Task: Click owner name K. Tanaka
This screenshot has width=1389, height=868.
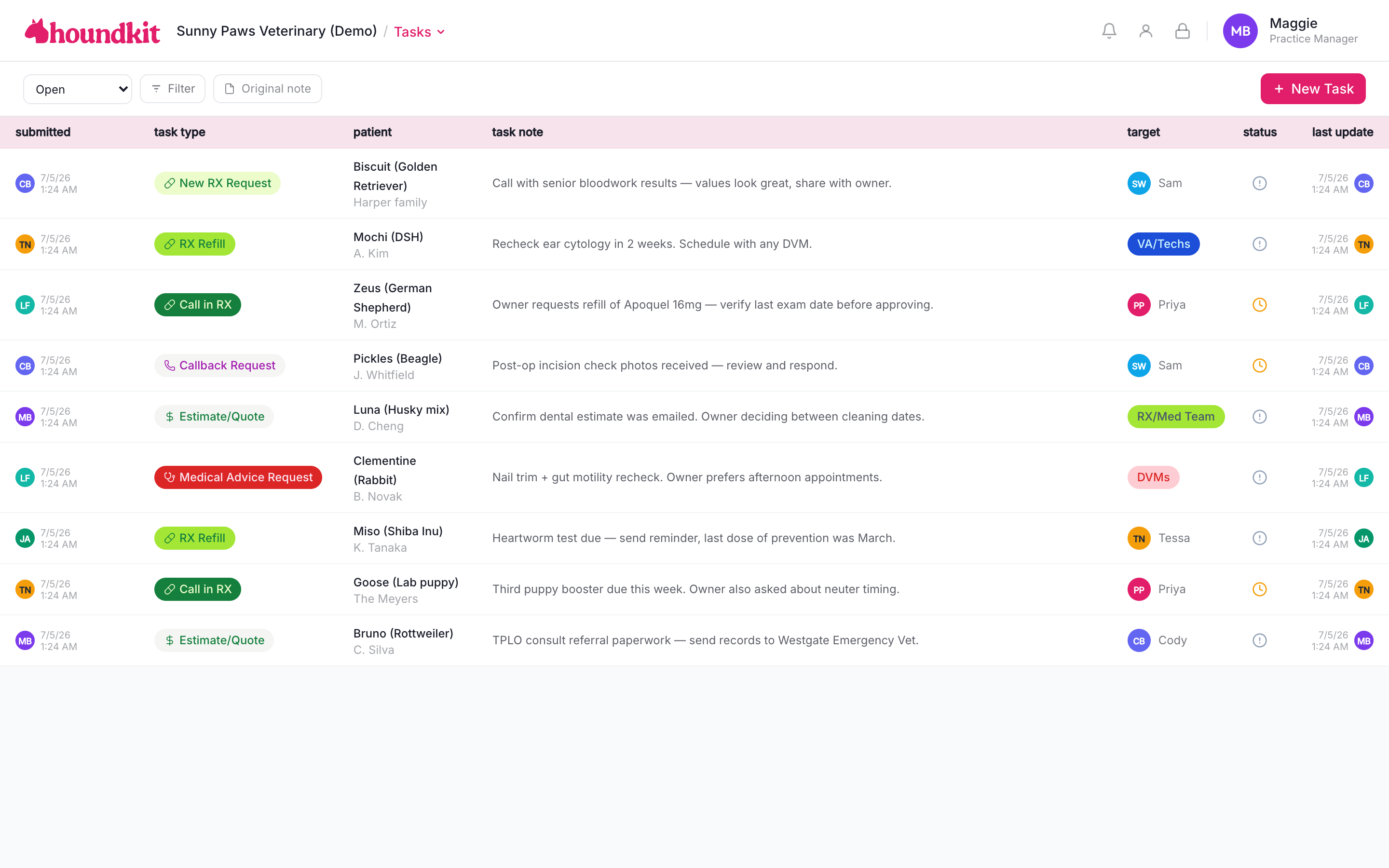Action: click(x=380, y=548)
